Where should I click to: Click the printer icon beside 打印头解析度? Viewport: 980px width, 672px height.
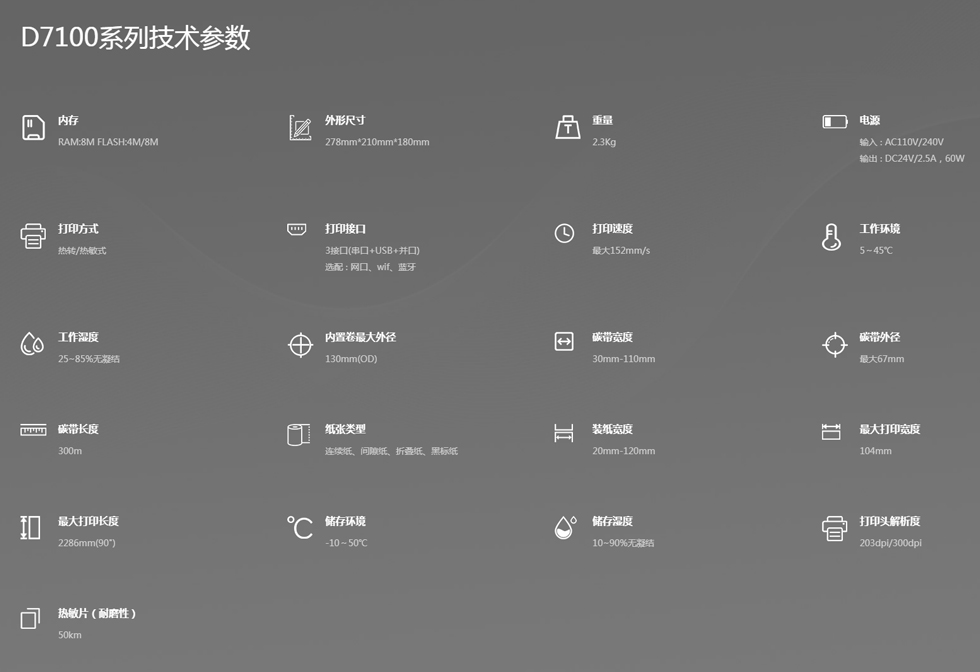(x=834, y=528)
